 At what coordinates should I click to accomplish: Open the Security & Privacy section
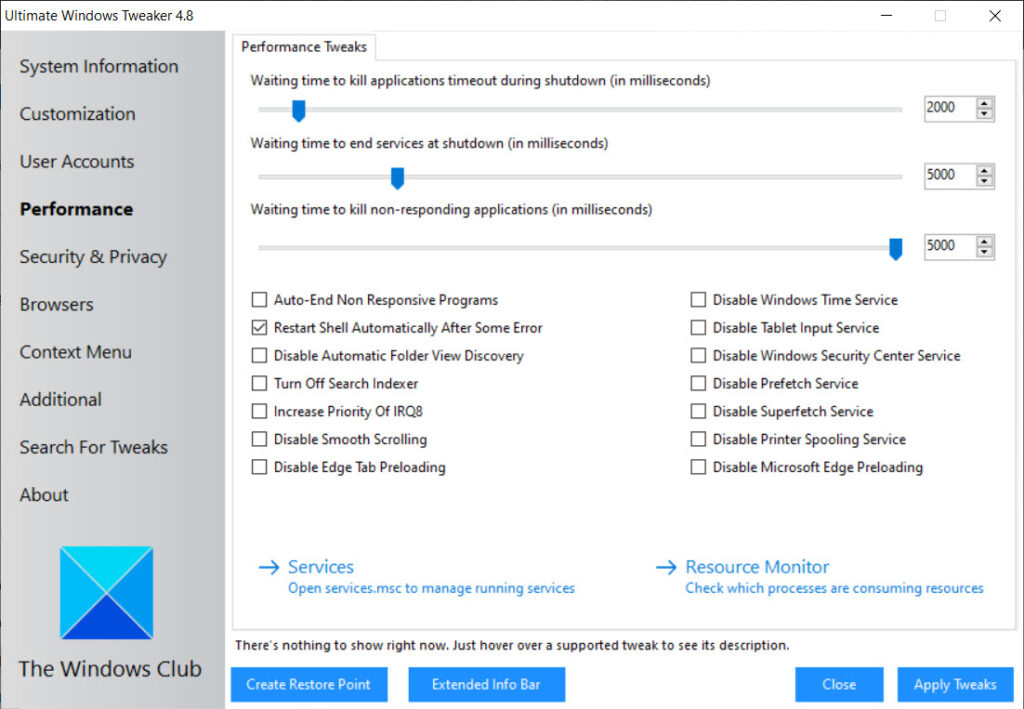tap(93, 257)
